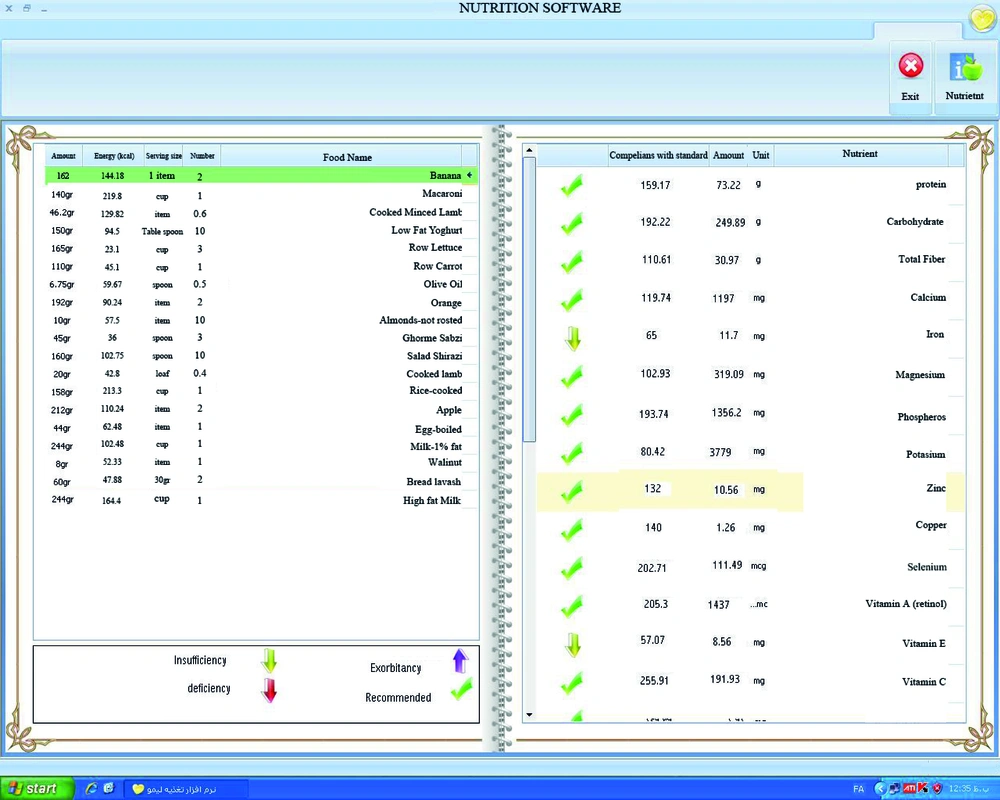
Task: Click the red Exit icon
Action: 911,66
